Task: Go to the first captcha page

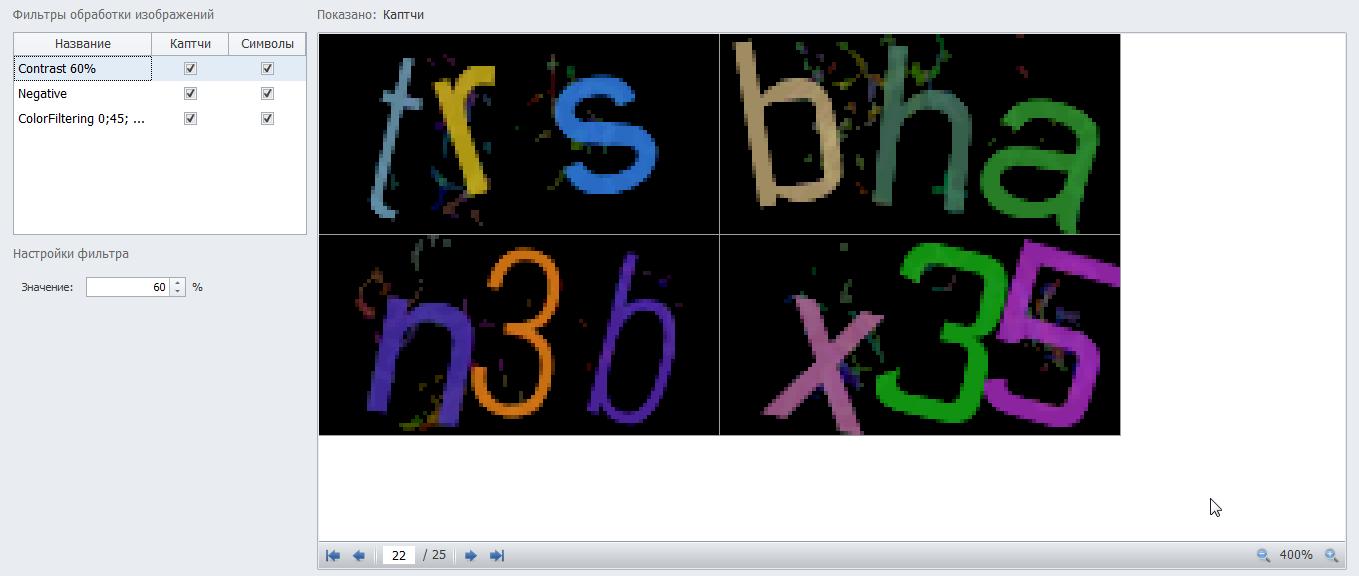Action: [333, 555]
